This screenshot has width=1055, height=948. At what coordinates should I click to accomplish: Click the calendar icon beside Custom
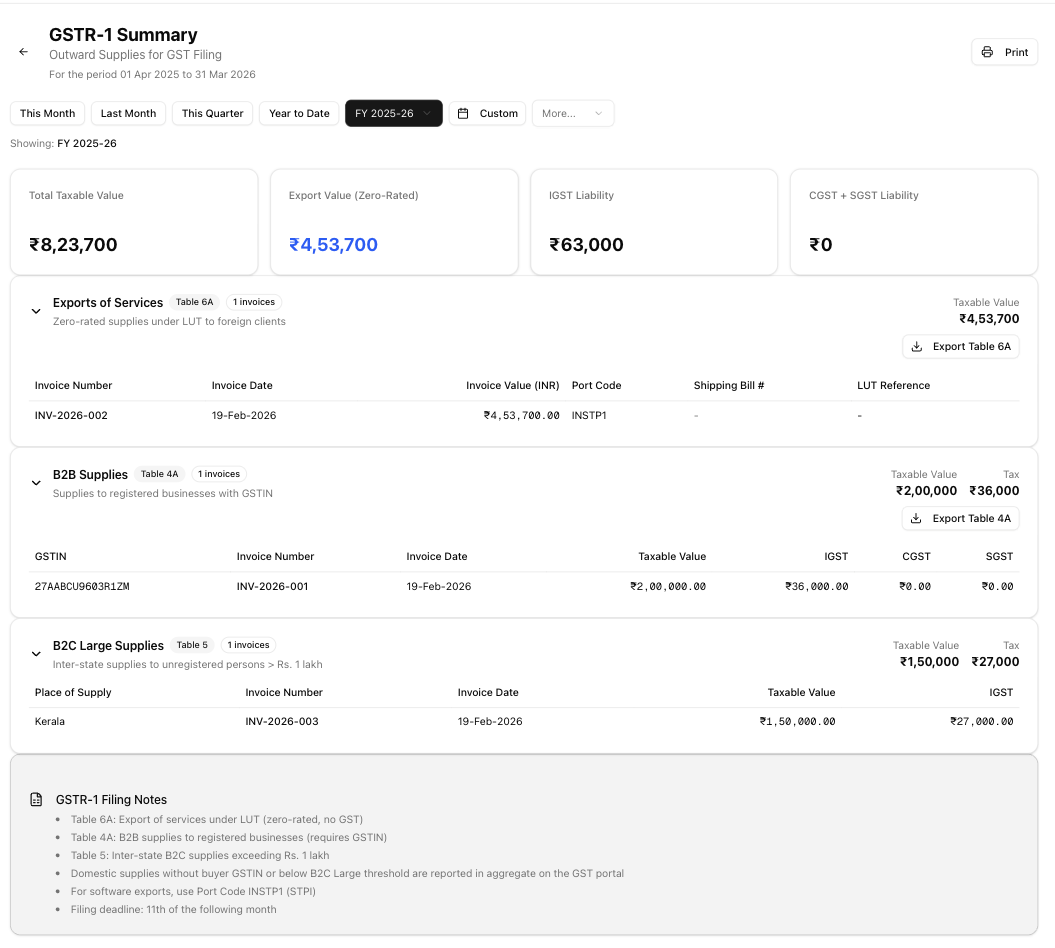pyautogui.click(x=463, y=114)
